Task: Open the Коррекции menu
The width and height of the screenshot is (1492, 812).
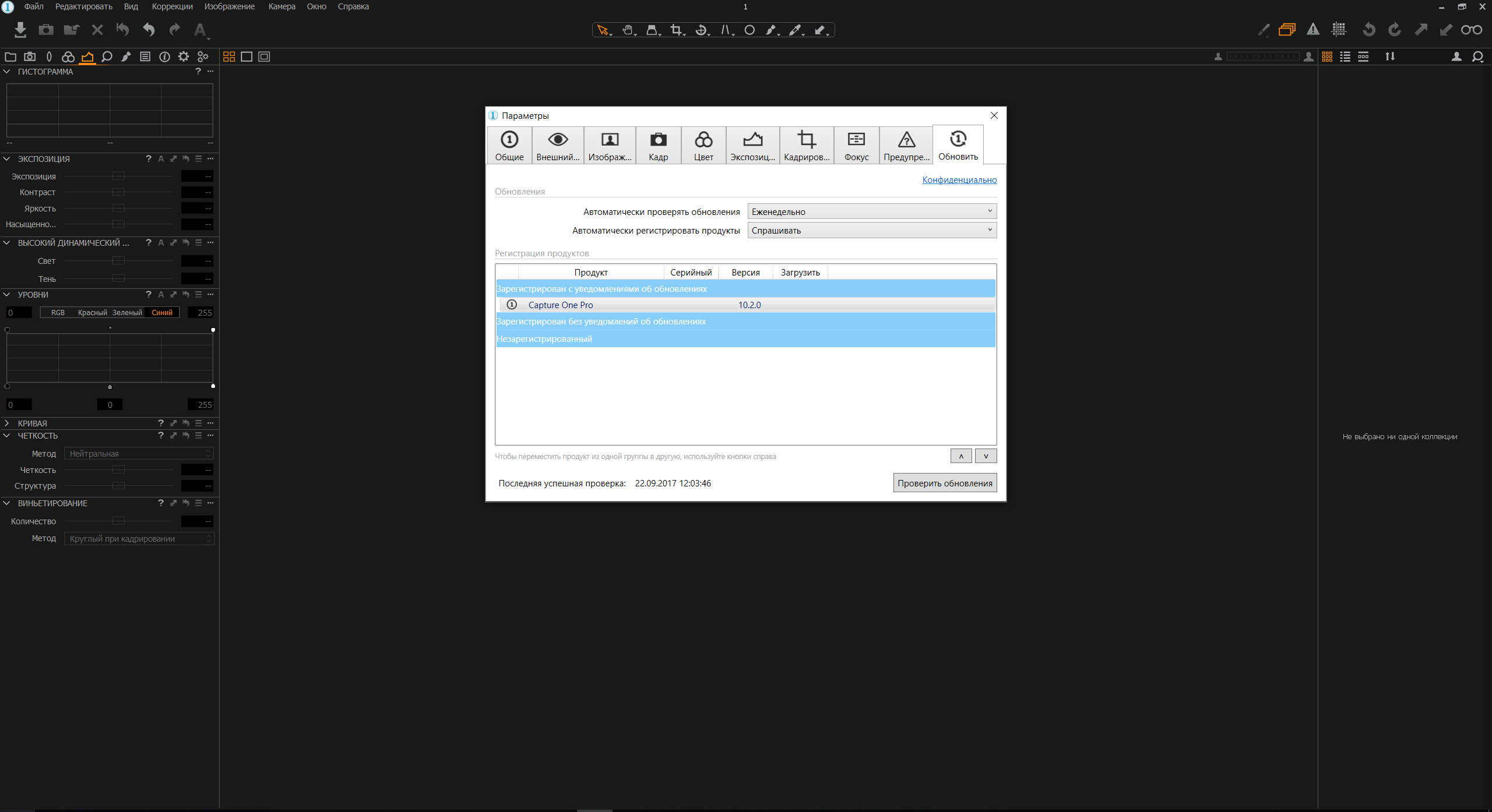Action: click(172, 6)
